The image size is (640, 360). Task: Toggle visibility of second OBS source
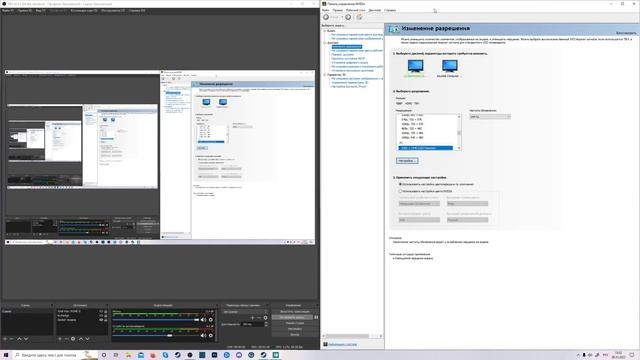click(x=101, y=316)
